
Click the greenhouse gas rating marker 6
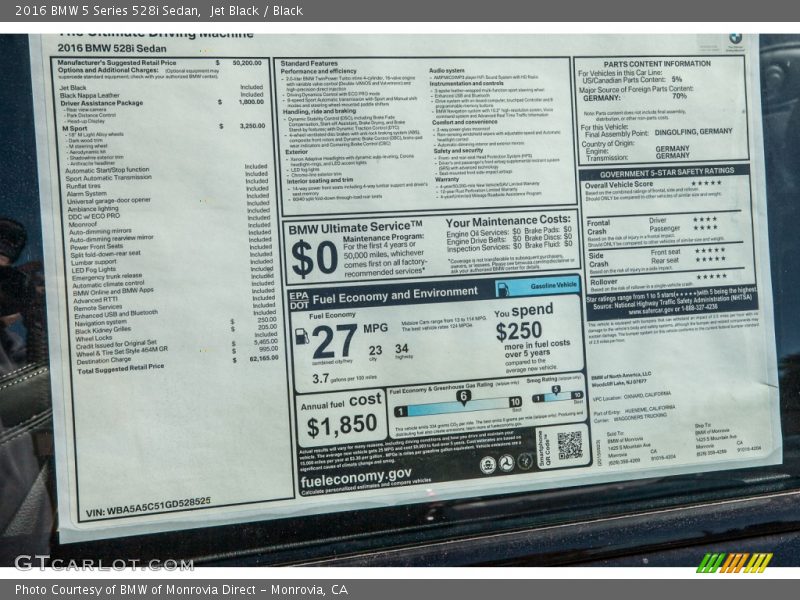[463, 397]
